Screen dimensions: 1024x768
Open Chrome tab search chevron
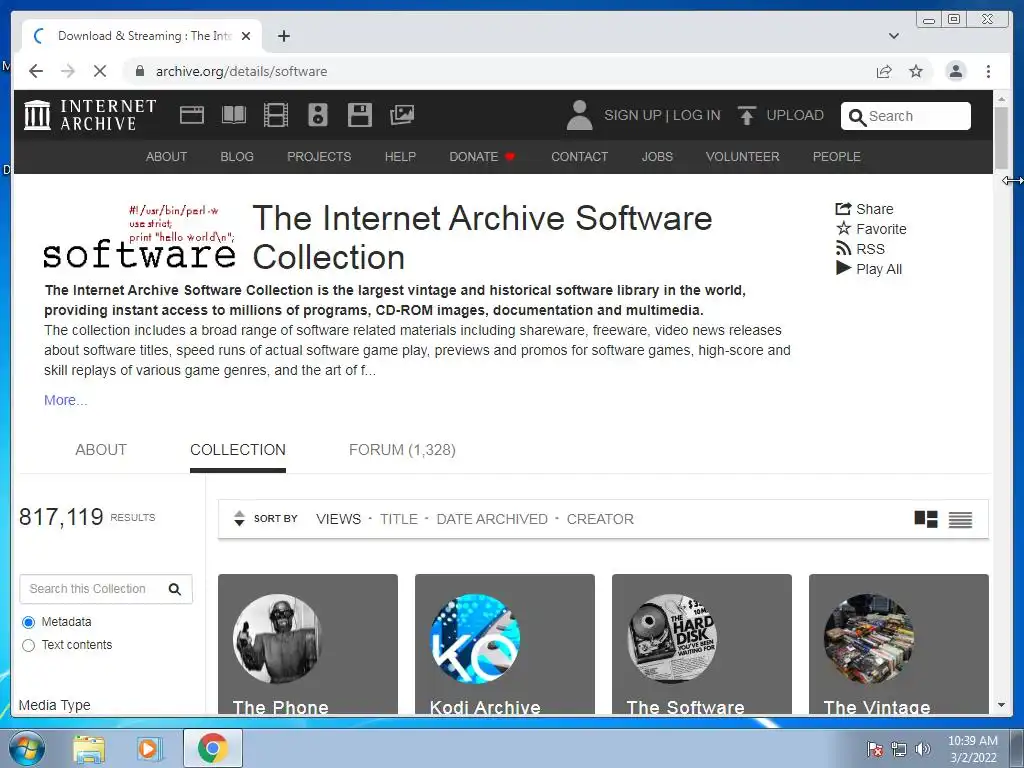[x=893, y=36]
